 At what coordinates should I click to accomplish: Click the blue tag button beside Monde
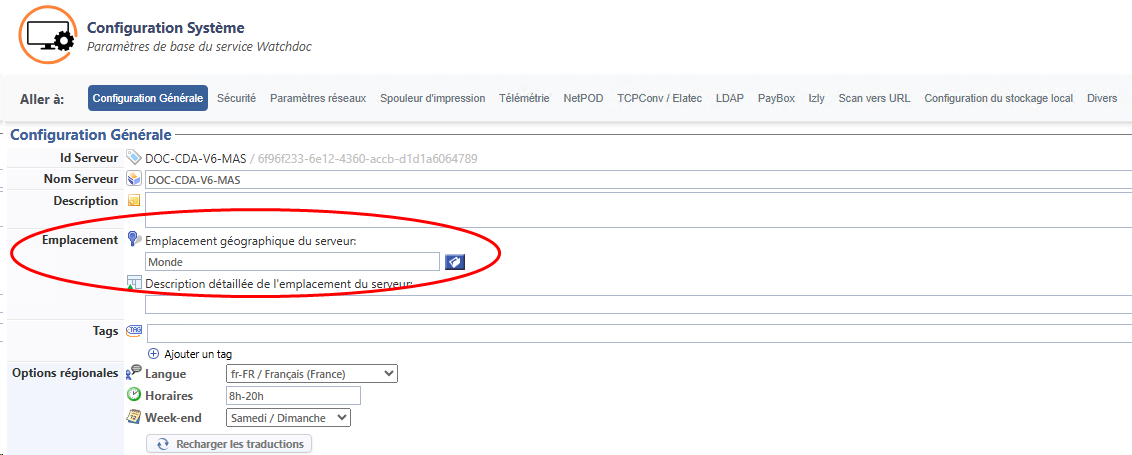455,261
